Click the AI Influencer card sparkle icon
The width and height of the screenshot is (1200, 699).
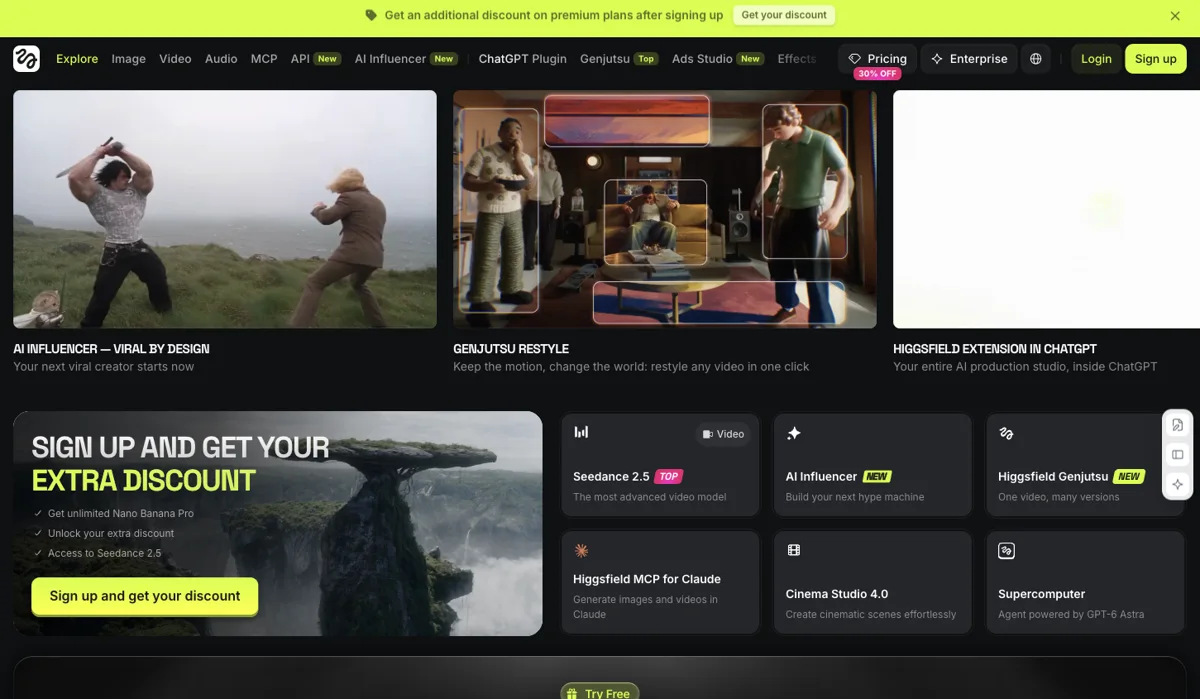[x=794, y=433]
